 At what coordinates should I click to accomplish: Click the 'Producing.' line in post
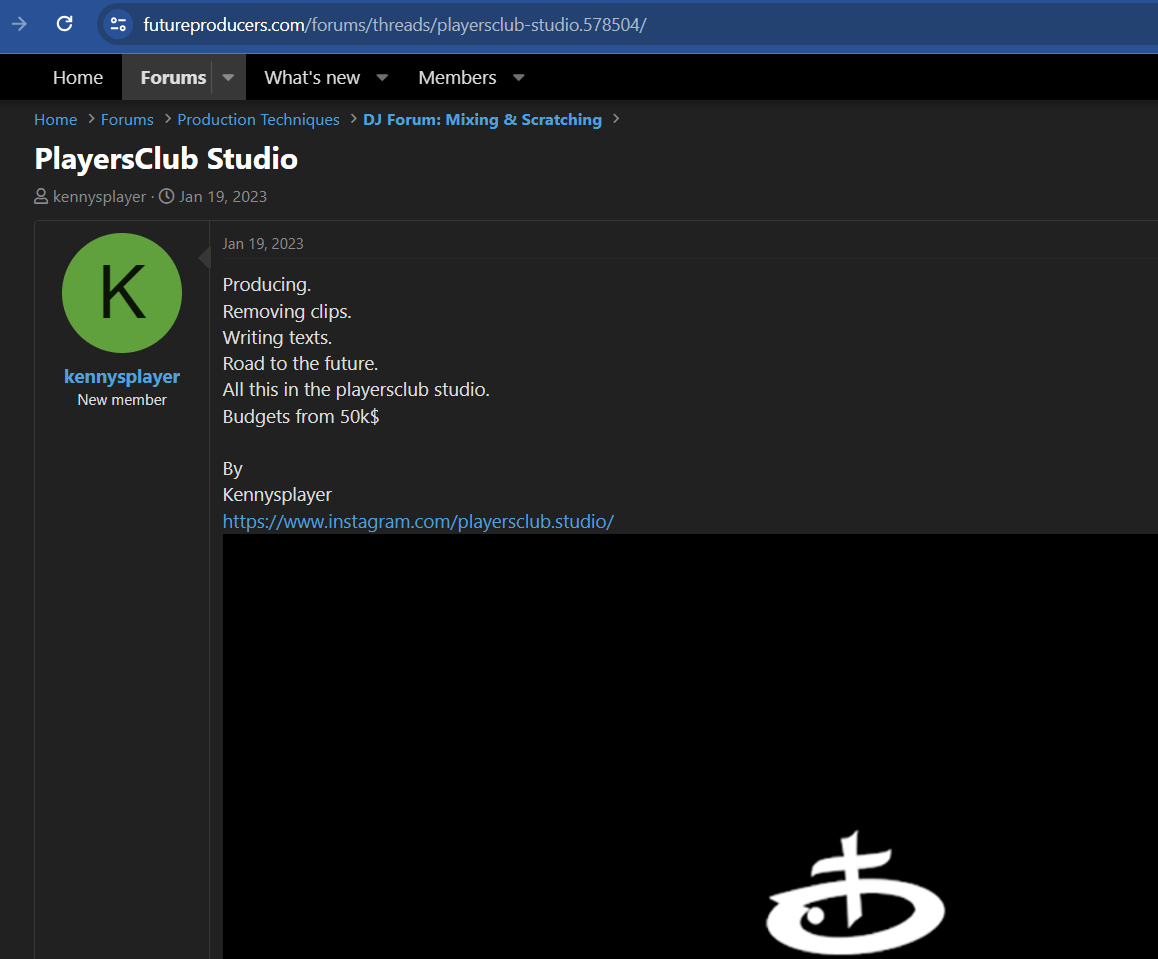267,285
